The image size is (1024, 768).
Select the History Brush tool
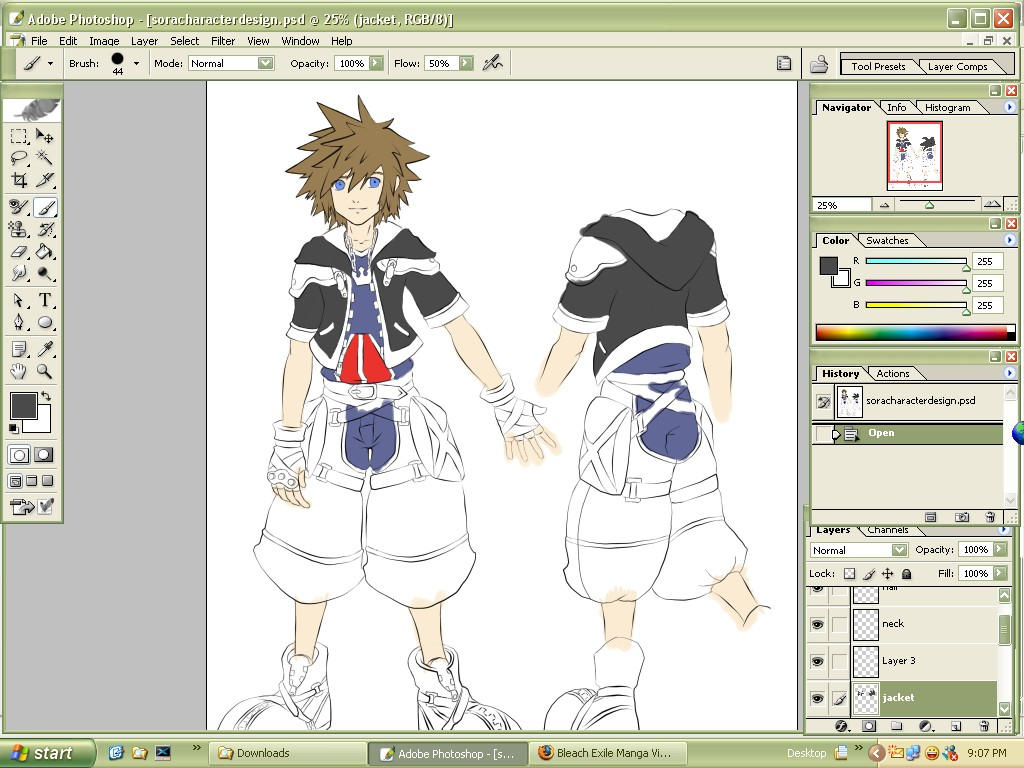point(44,229)
